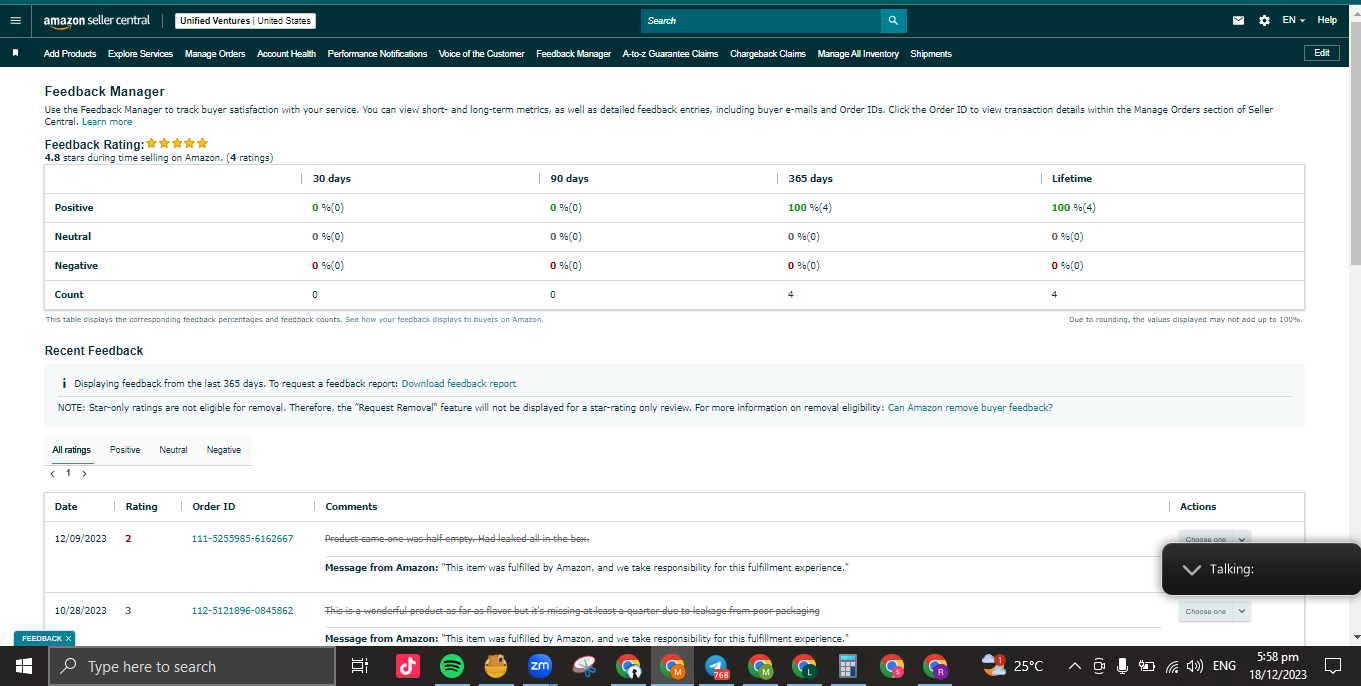The height and width of the screenshot is (686, 1361).
Task: Open the mail messages icon
Action: pyautogui.click(x=1239, y=20)
